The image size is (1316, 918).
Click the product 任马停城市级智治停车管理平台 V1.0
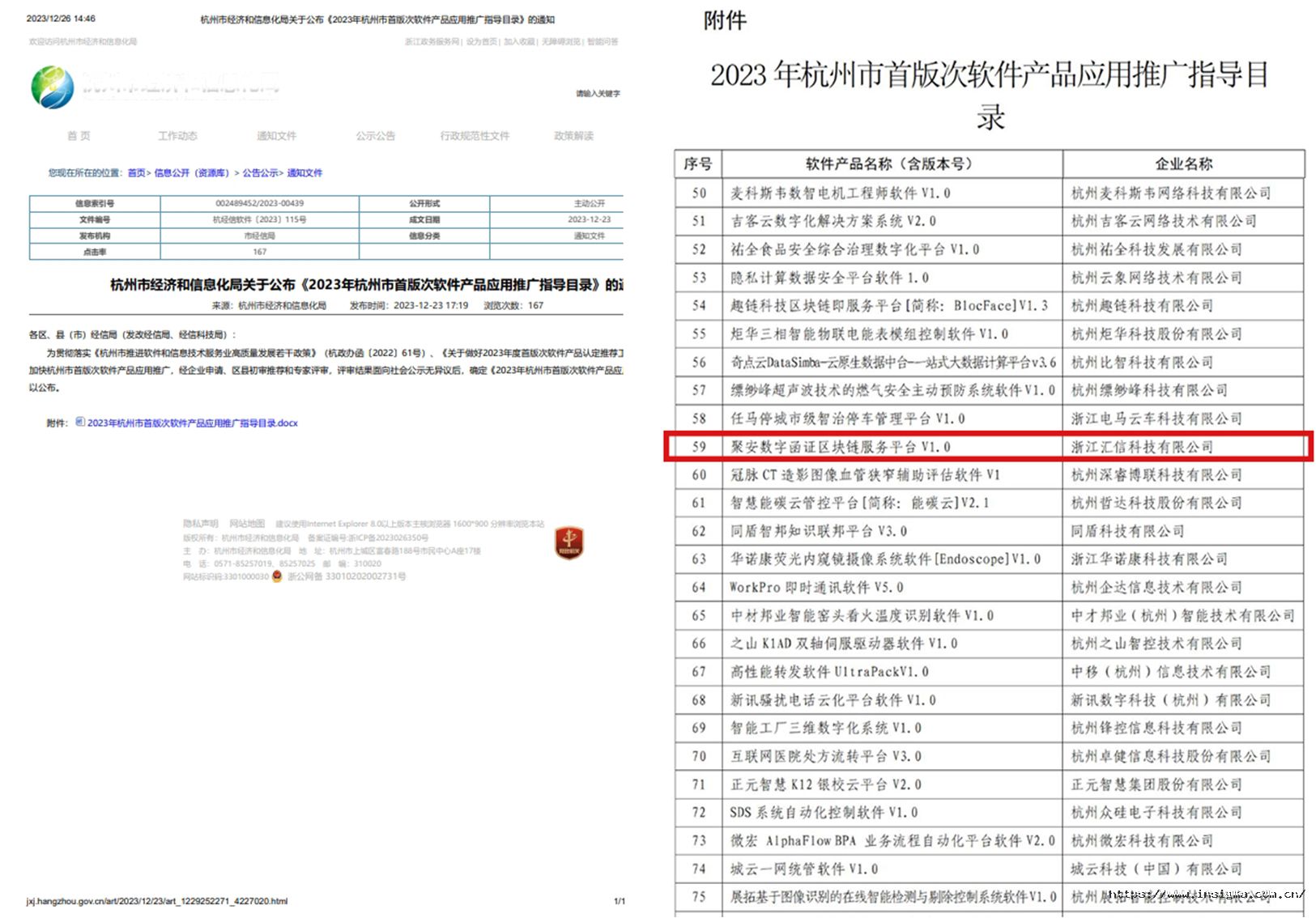[848, 419]
